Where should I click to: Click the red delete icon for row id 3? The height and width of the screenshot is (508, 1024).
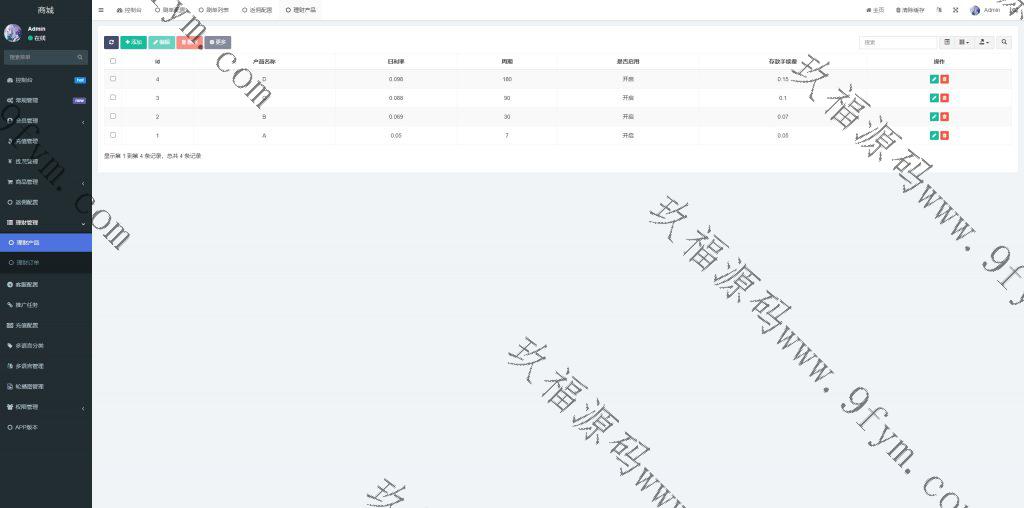point(945,98)
